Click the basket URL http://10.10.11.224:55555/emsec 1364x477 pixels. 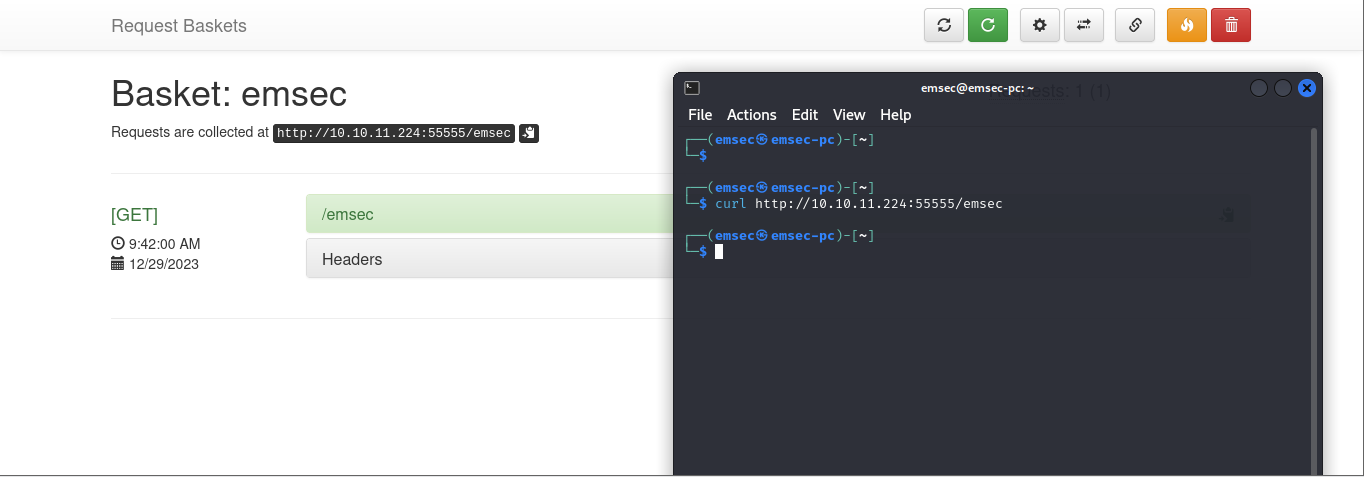click(394, 133)
